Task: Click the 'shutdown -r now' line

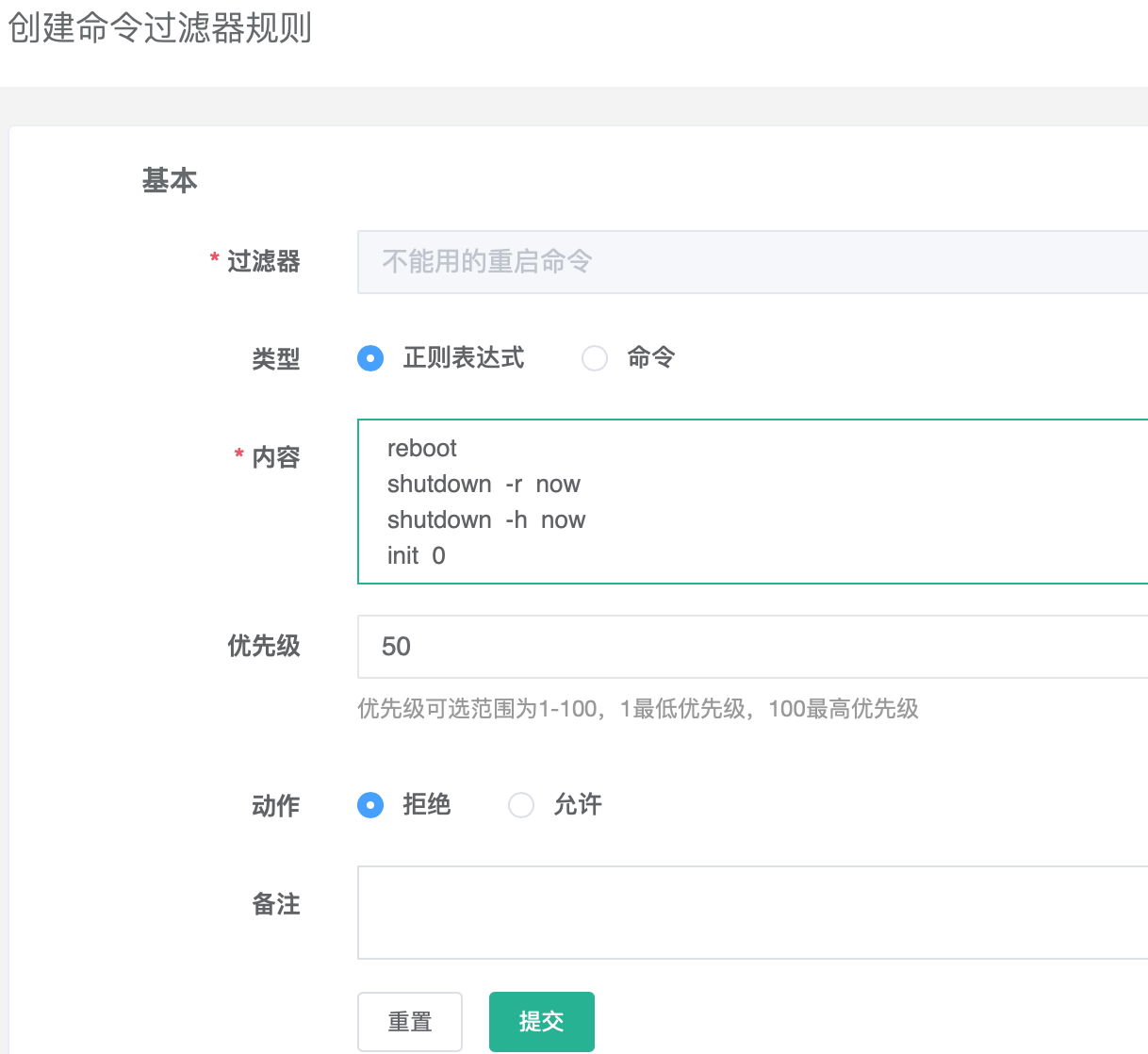Action: (x=484, y=485)
